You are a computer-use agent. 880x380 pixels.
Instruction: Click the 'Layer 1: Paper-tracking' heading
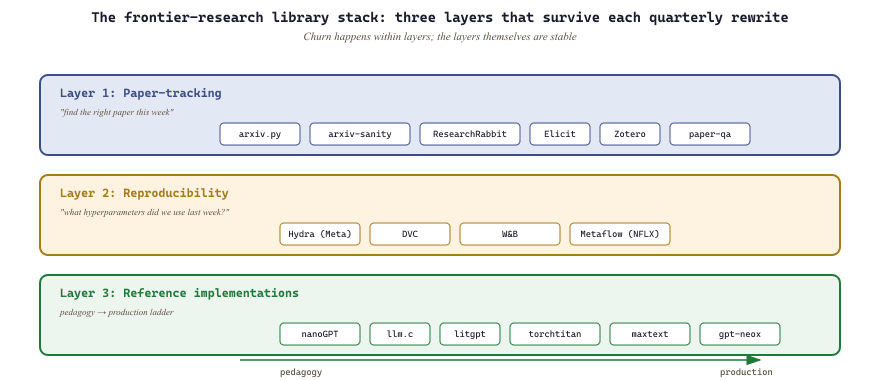141,93
